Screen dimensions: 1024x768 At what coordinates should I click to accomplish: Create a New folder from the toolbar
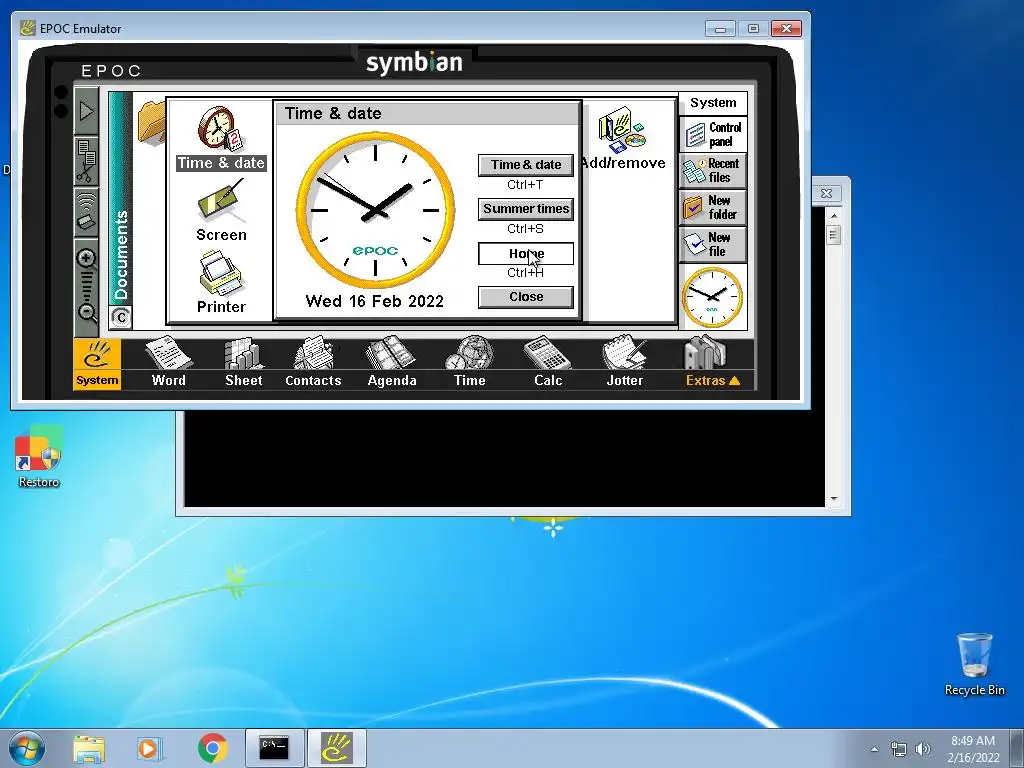713,207
